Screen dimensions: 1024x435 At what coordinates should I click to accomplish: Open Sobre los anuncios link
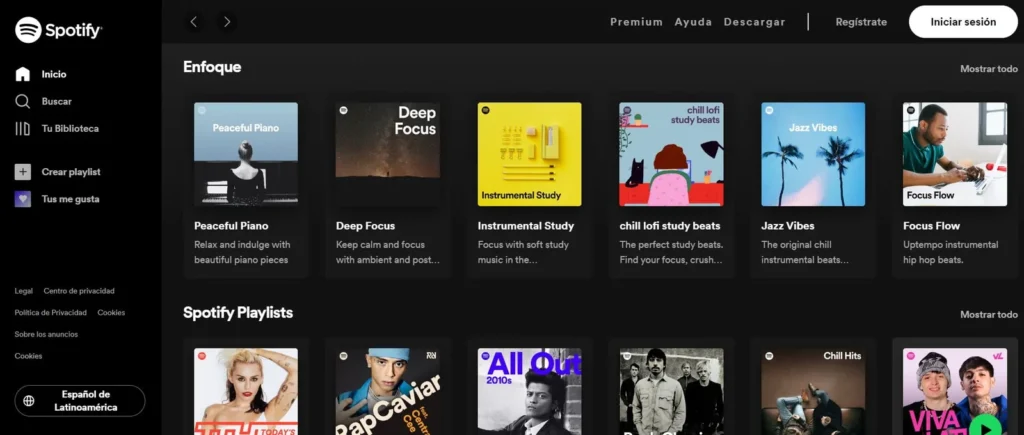pos(46,334)
